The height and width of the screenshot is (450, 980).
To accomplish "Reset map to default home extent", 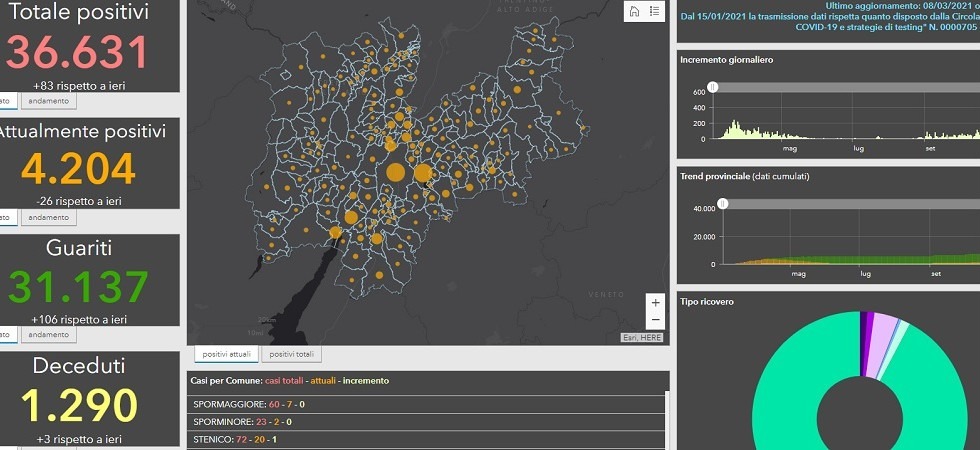I will coord(634,11).
